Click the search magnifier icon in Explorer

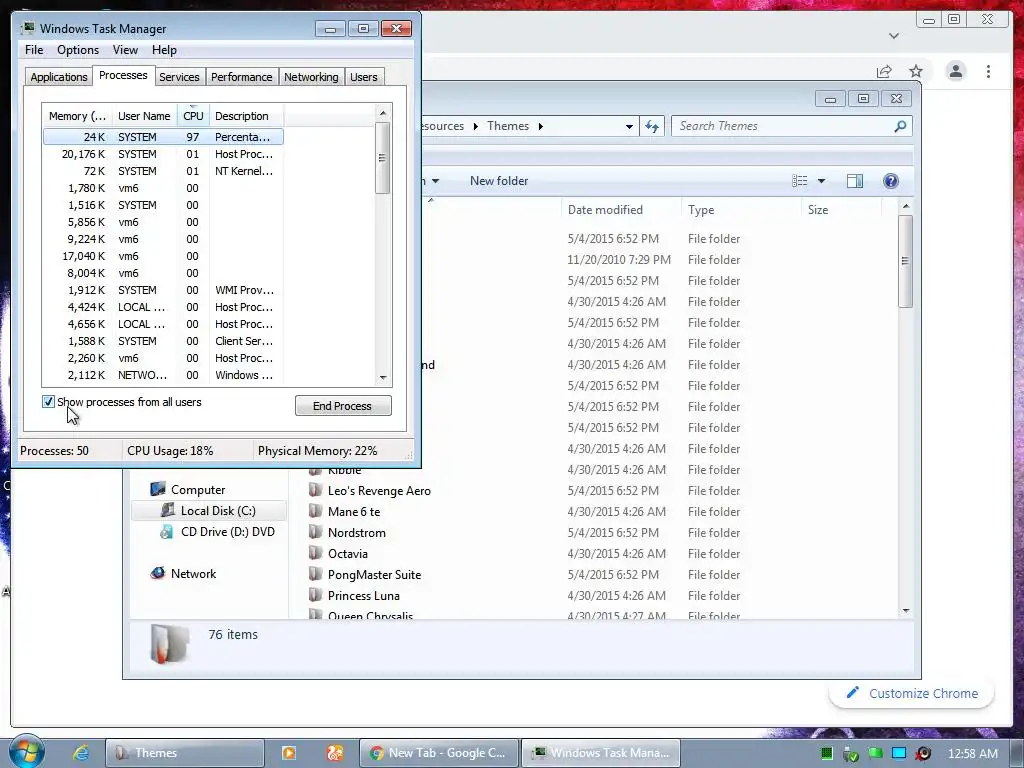(901, 126)
